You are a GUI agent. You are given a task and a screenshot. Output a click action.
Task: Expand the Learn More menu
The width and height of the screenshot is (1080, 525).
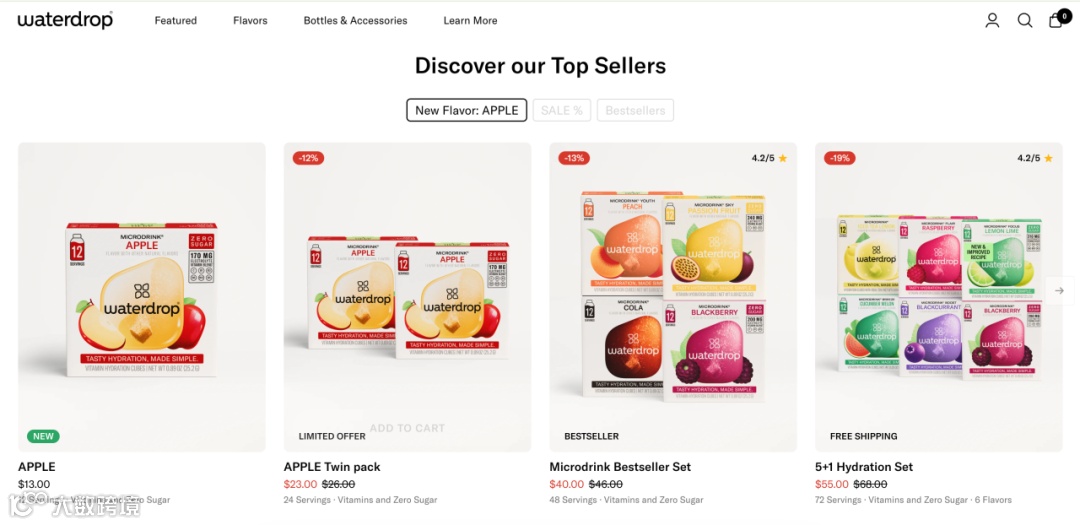click(470, 21)
